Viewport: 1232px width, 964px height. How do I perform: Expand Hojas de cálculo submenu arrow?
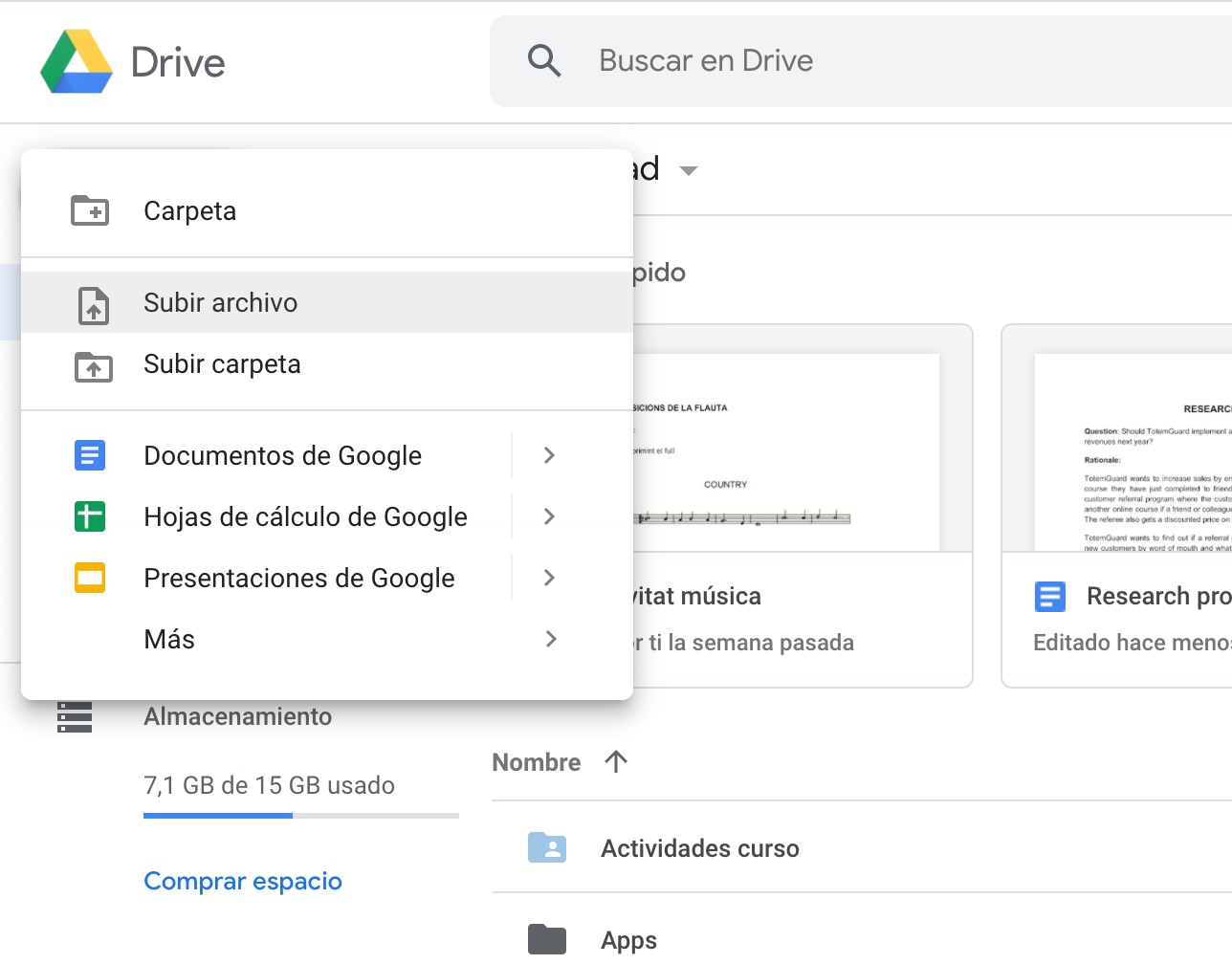(x=549, y=516)
